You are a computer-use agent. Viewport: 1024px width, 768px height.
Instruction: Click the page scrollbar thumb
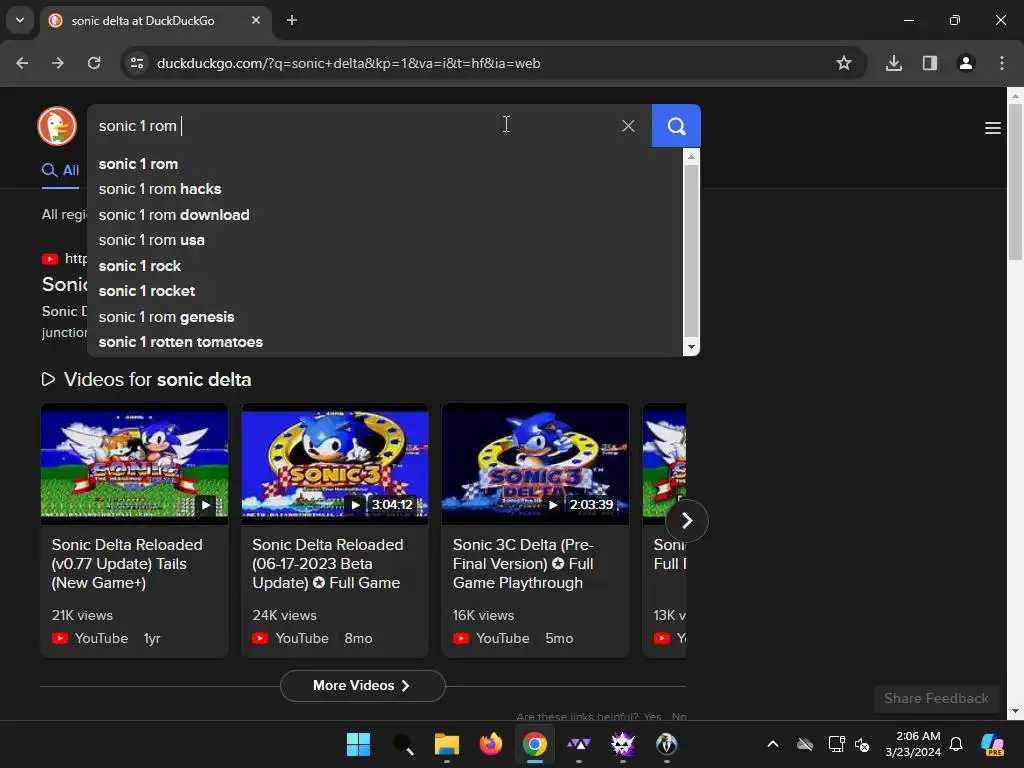[x=1015, y=182]
